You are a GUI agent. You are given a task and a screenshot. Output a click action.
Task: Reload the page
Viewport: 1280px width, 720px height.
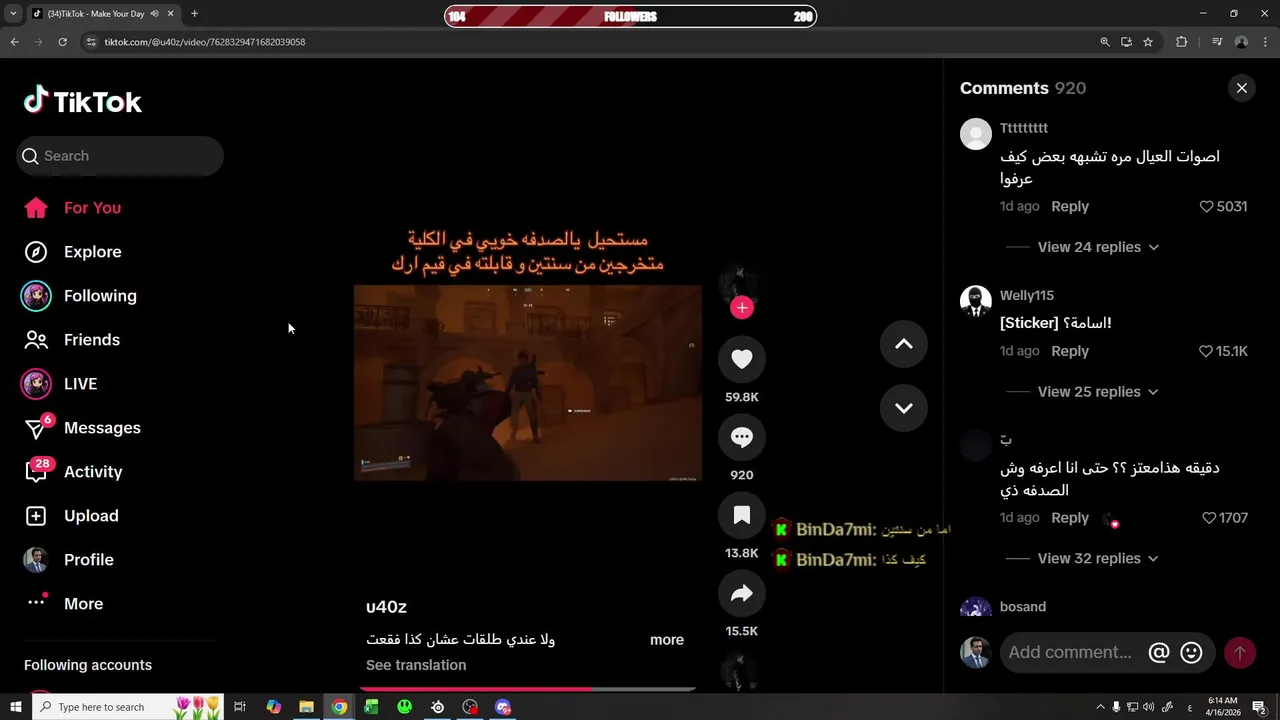tap(62, 42)
